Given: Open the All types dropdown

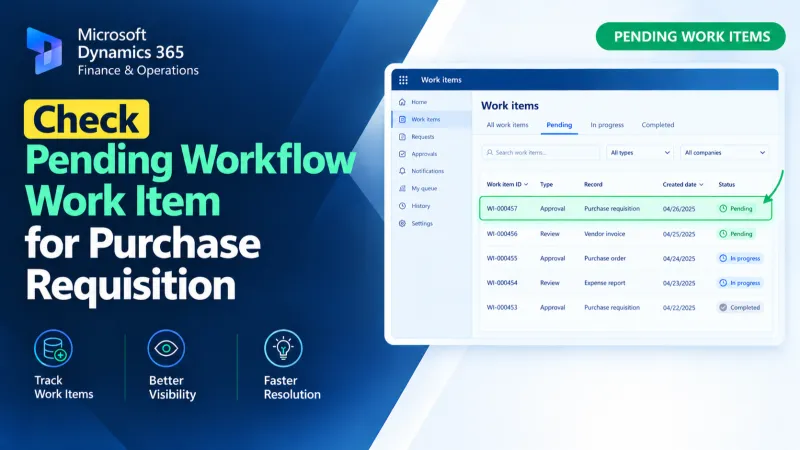Looking at the screenshot, I should (640, 153).
